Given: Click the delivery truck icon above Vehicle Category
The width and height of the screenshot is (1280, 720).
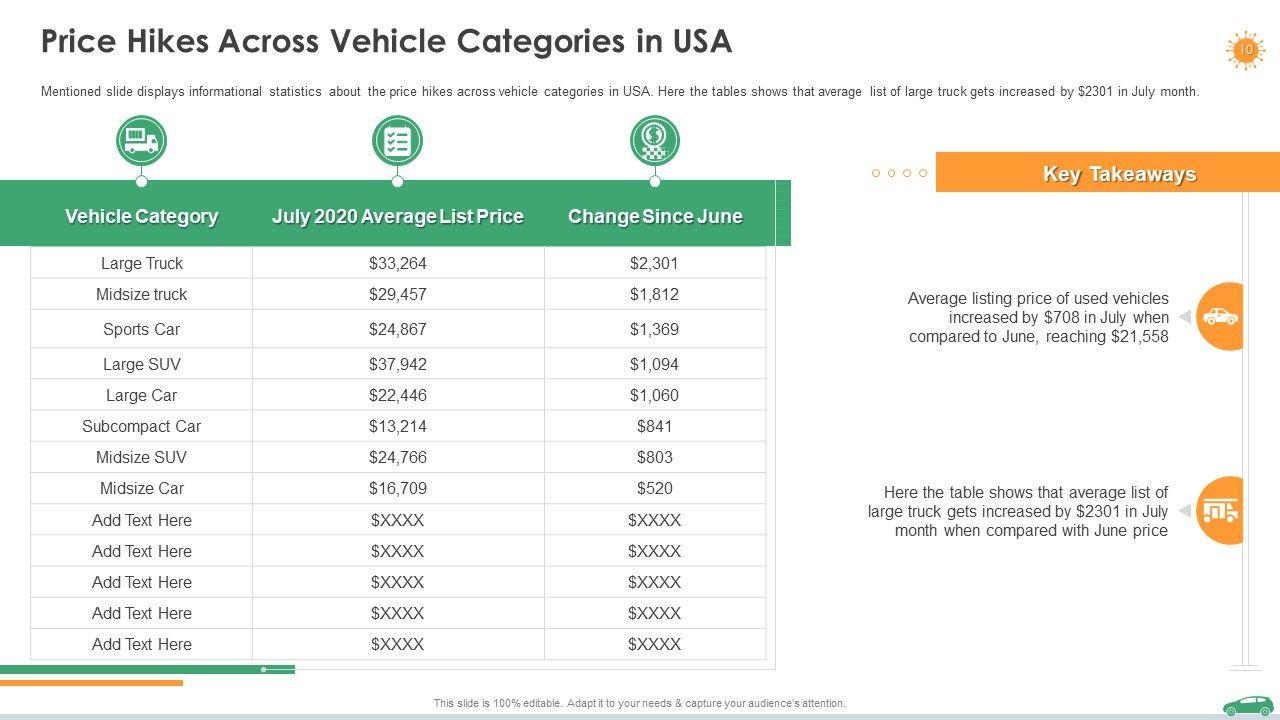Looking at the screenshot, I should [x=141, y=141].
